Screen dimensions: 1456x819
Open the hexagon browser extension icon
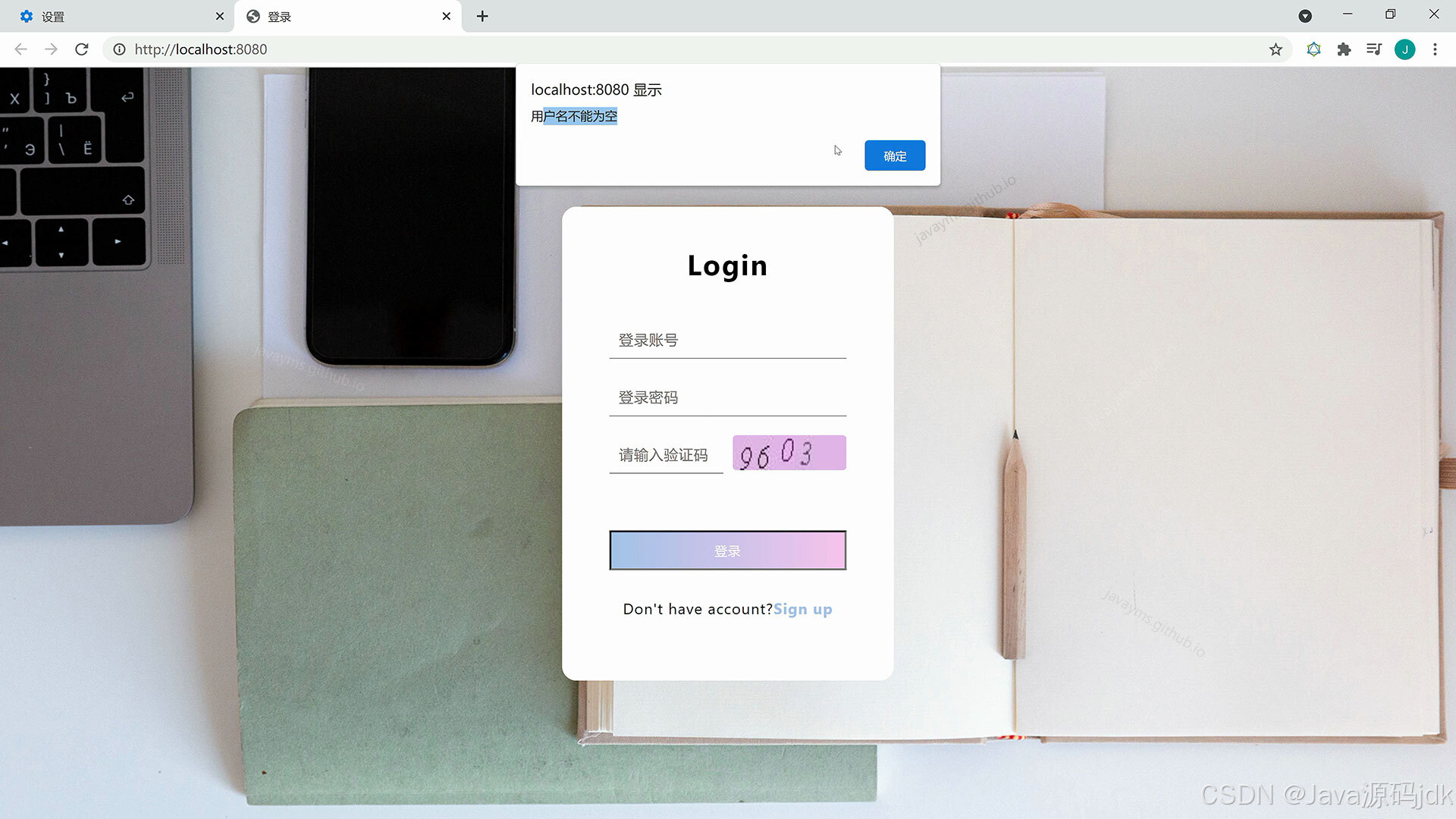pyautogui.click(x=1313, y=49)
